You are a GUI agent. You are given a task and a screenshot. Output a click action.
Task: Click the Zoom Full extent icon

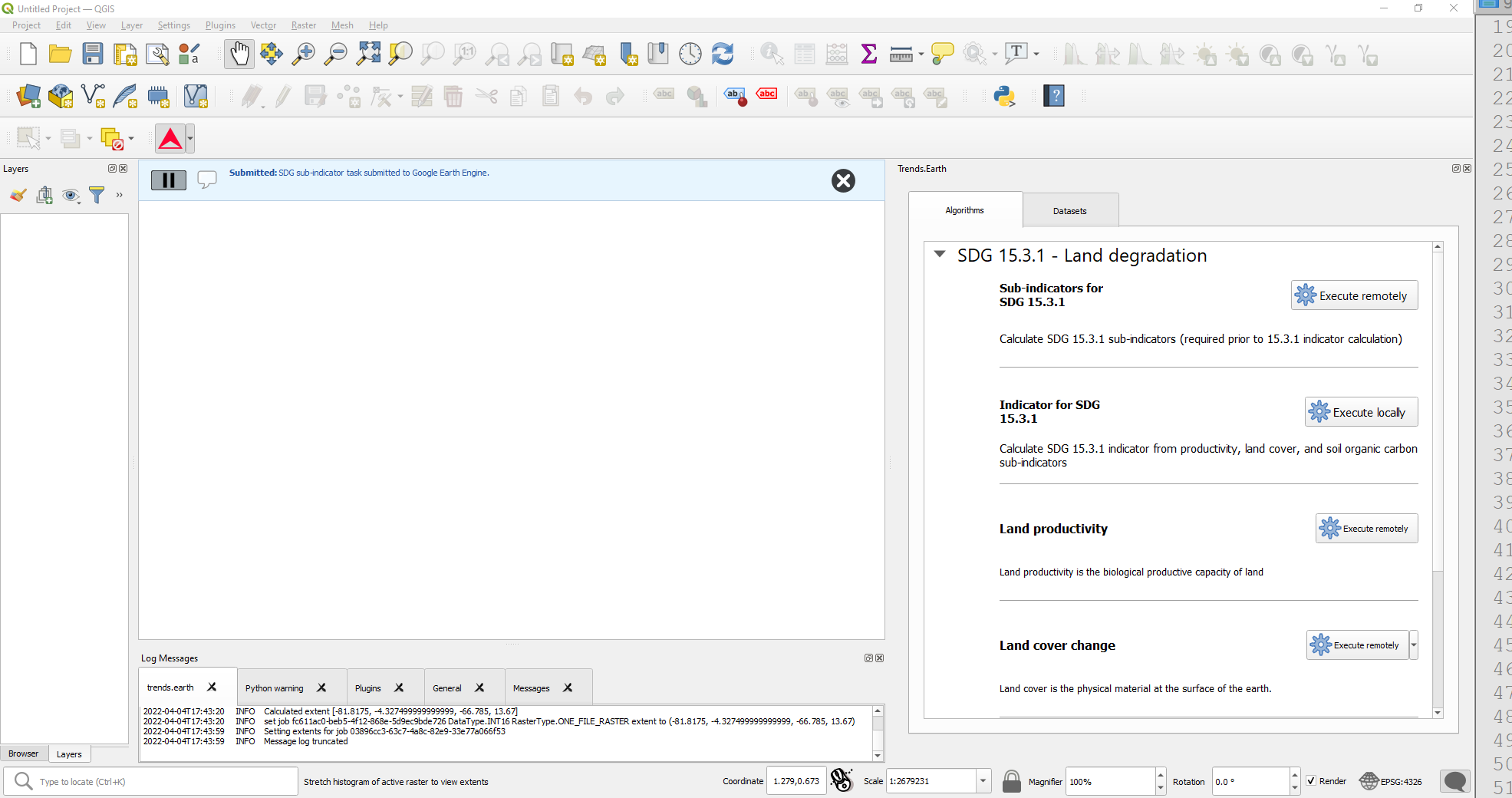click(x=368, y=54)
